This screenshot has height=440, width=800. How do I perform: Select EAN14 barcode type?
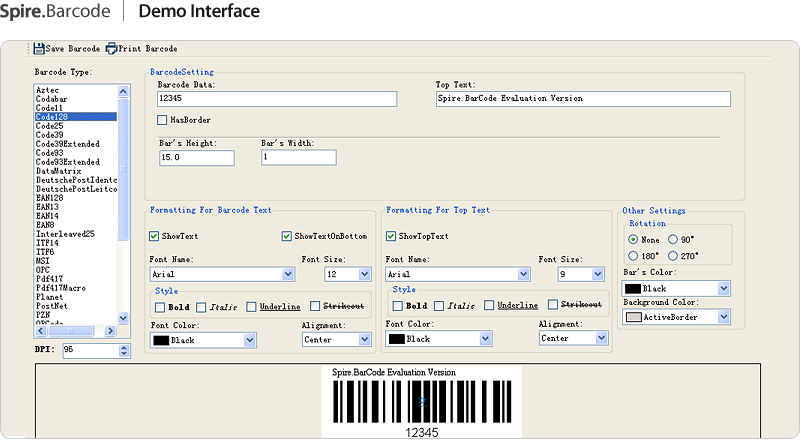(47, 216)
